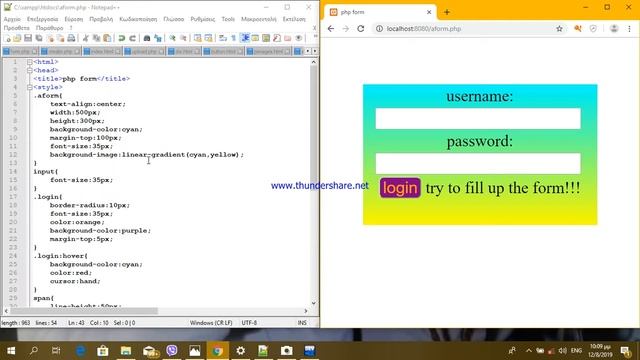Screen dimensions: 640x360
Task: Toggle show all characters icon
Action: tap(233, 38)
